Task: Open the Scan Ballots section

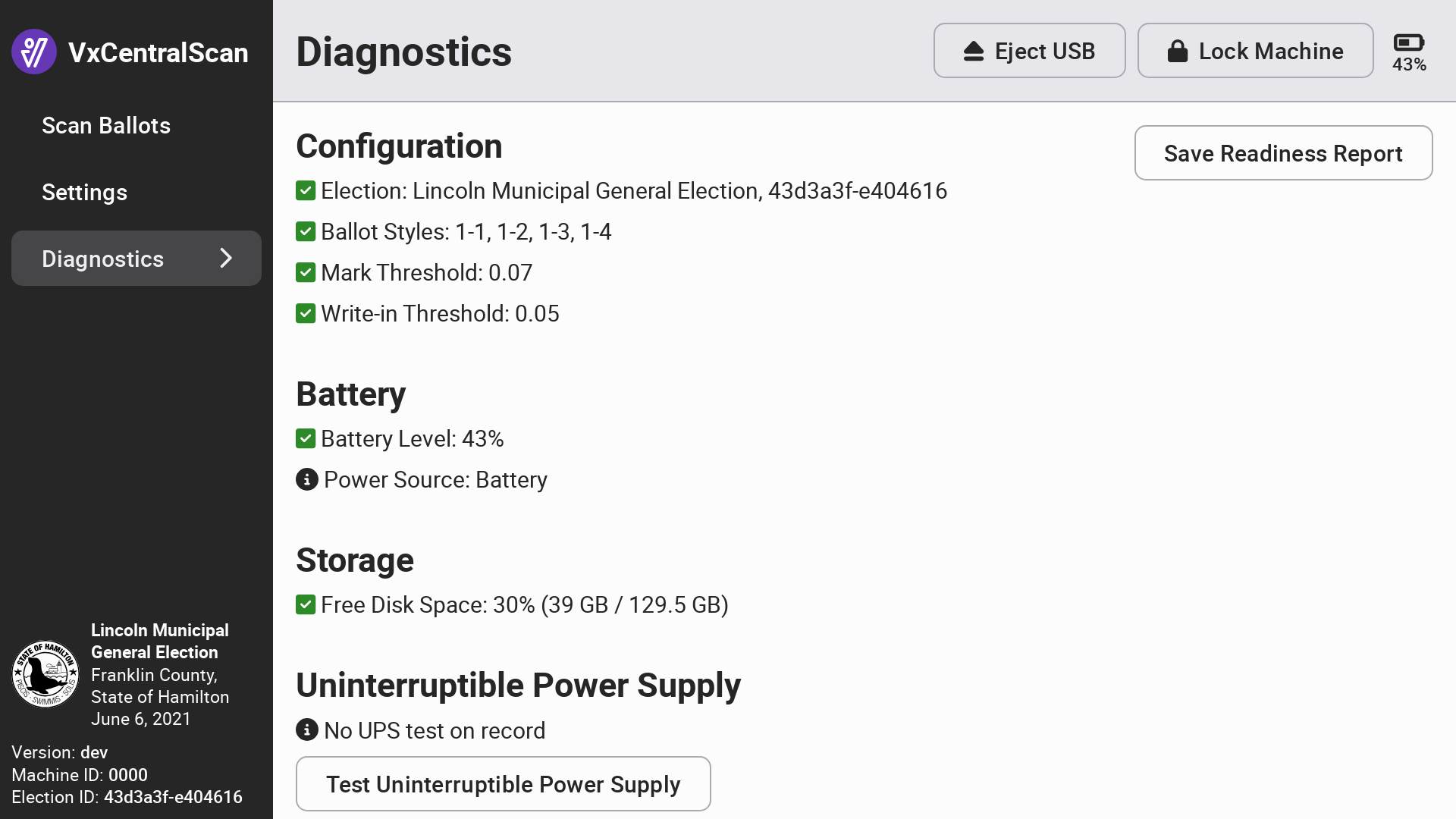Action: point(106,126)
